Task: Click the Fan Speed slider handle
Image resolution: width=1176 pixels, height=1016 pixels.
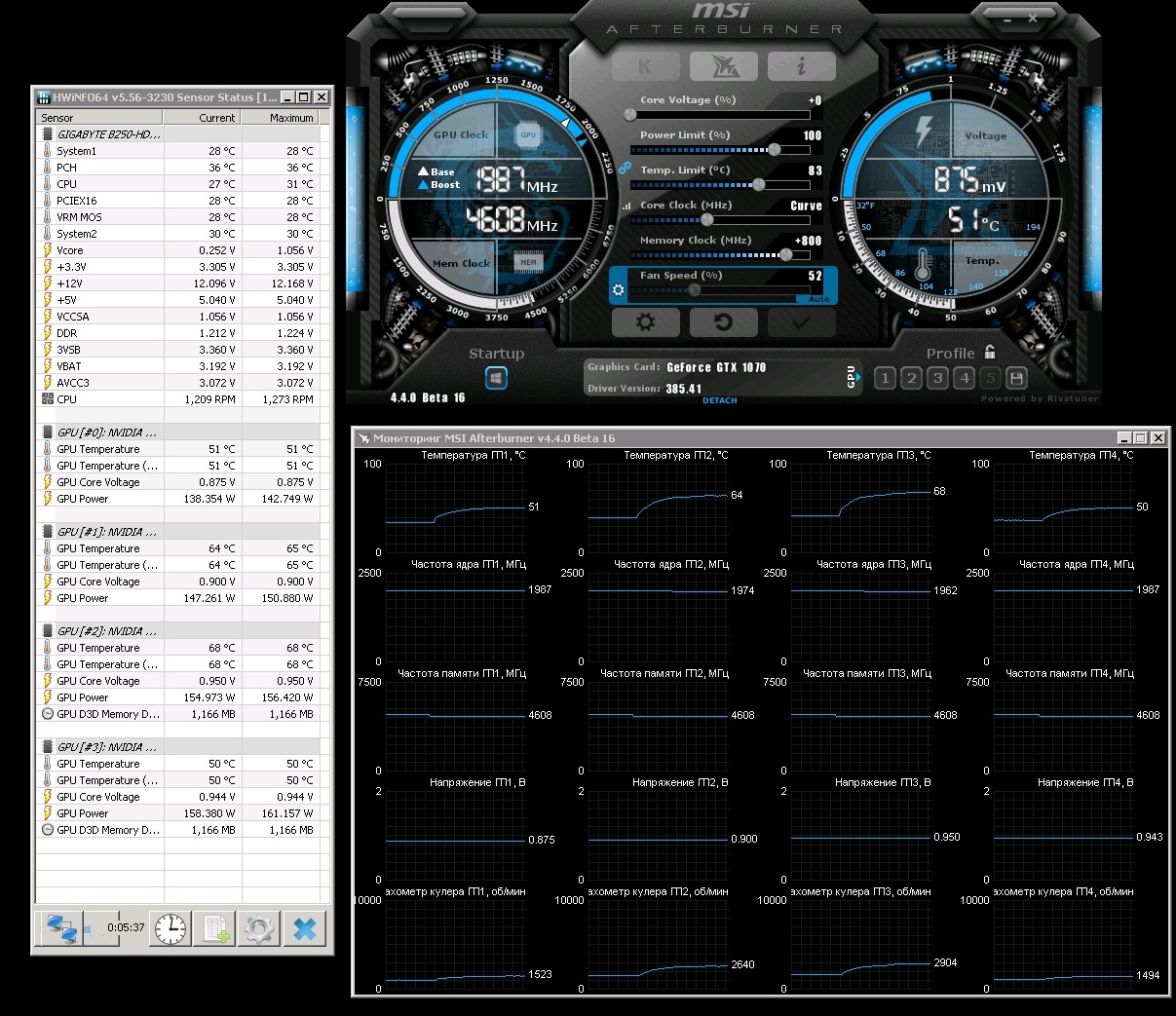Action: (695, 290)
